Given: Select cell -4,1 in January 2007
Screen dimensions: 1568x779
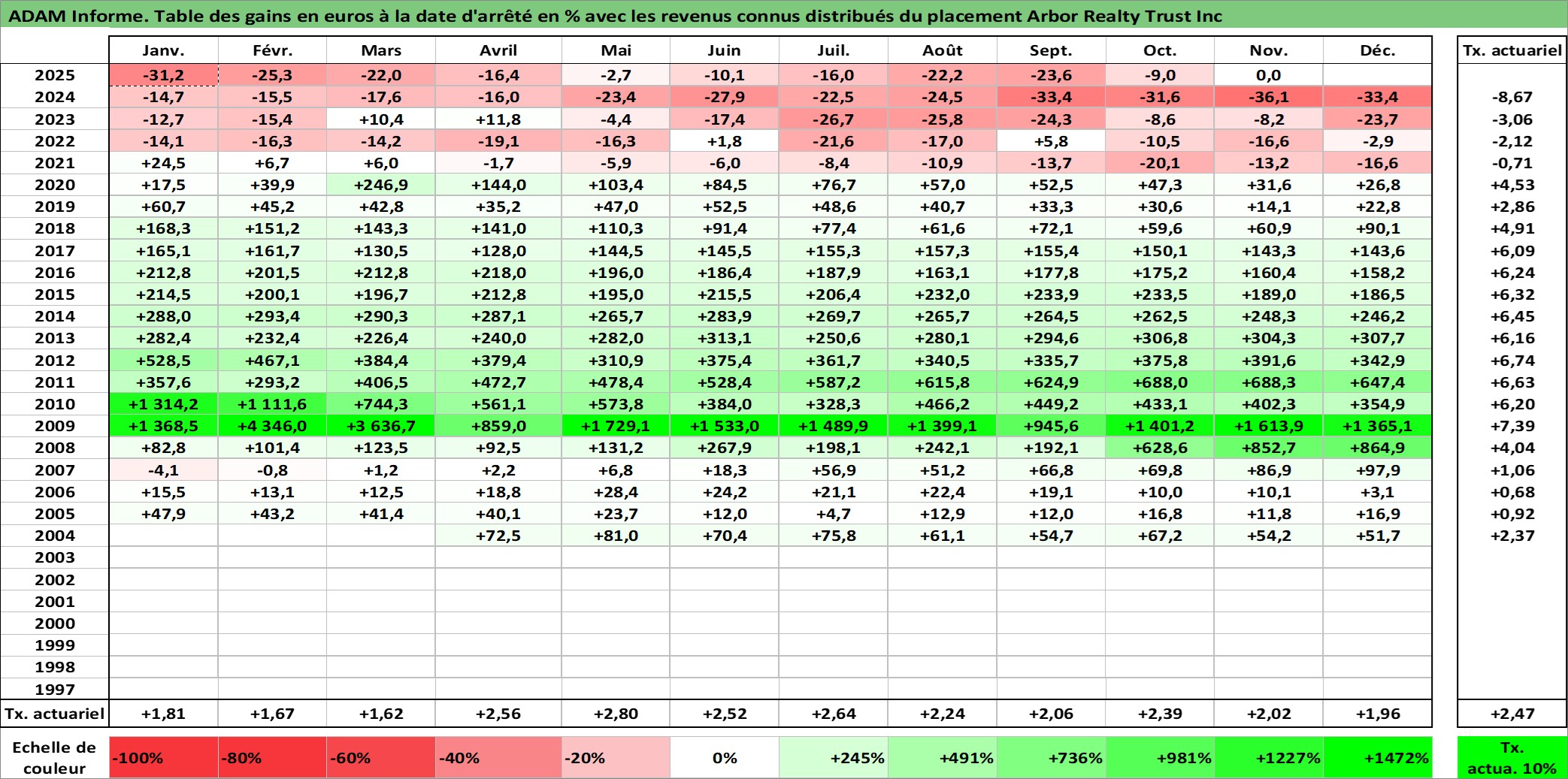Looking at the screenshot, I should coord(164,470).
